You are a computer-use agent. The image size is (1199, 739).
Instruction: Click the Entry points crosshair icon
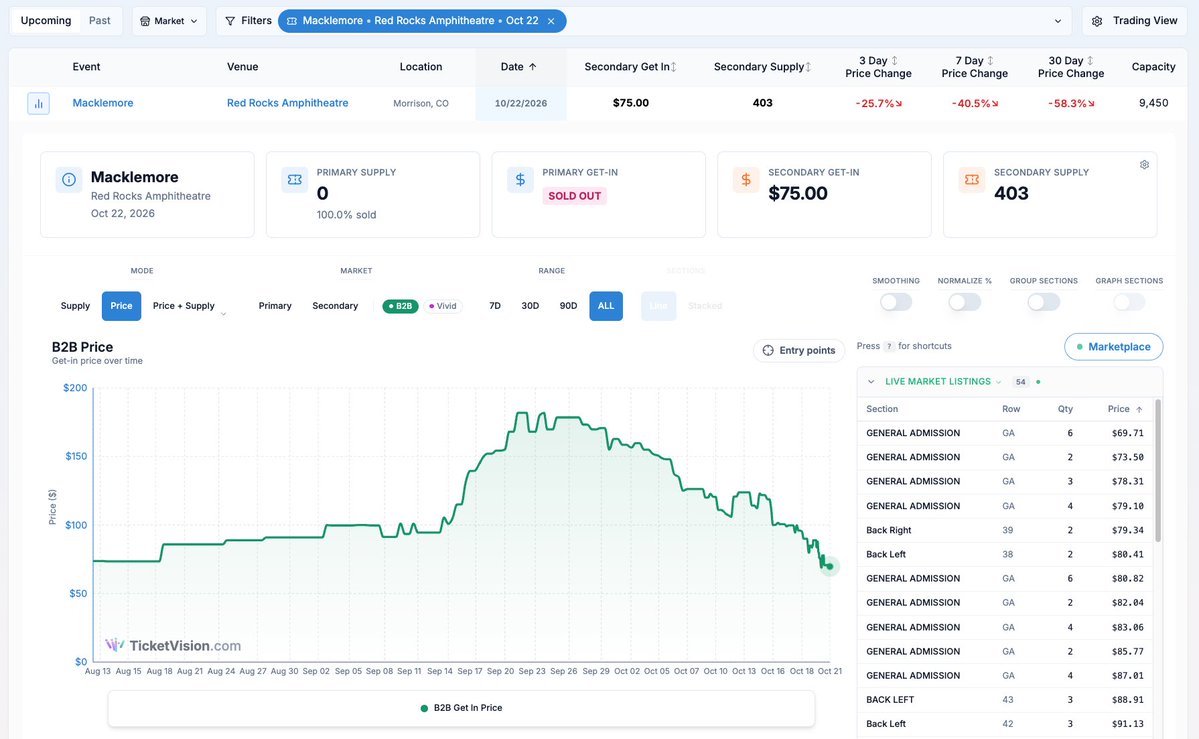point(768,350)
